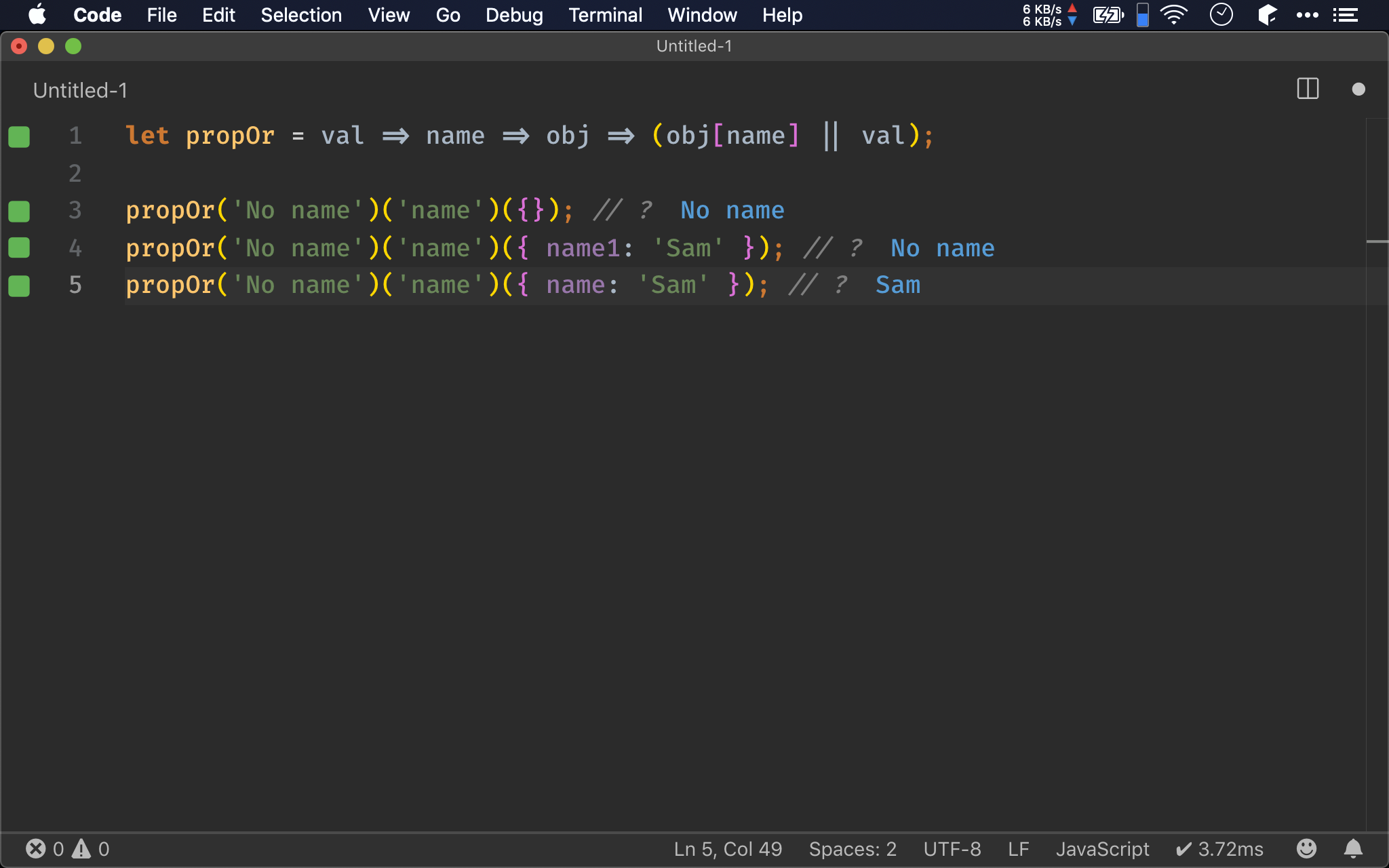
Task: Click the 'propOr' identifier on line 1
Action: [230, 136]
